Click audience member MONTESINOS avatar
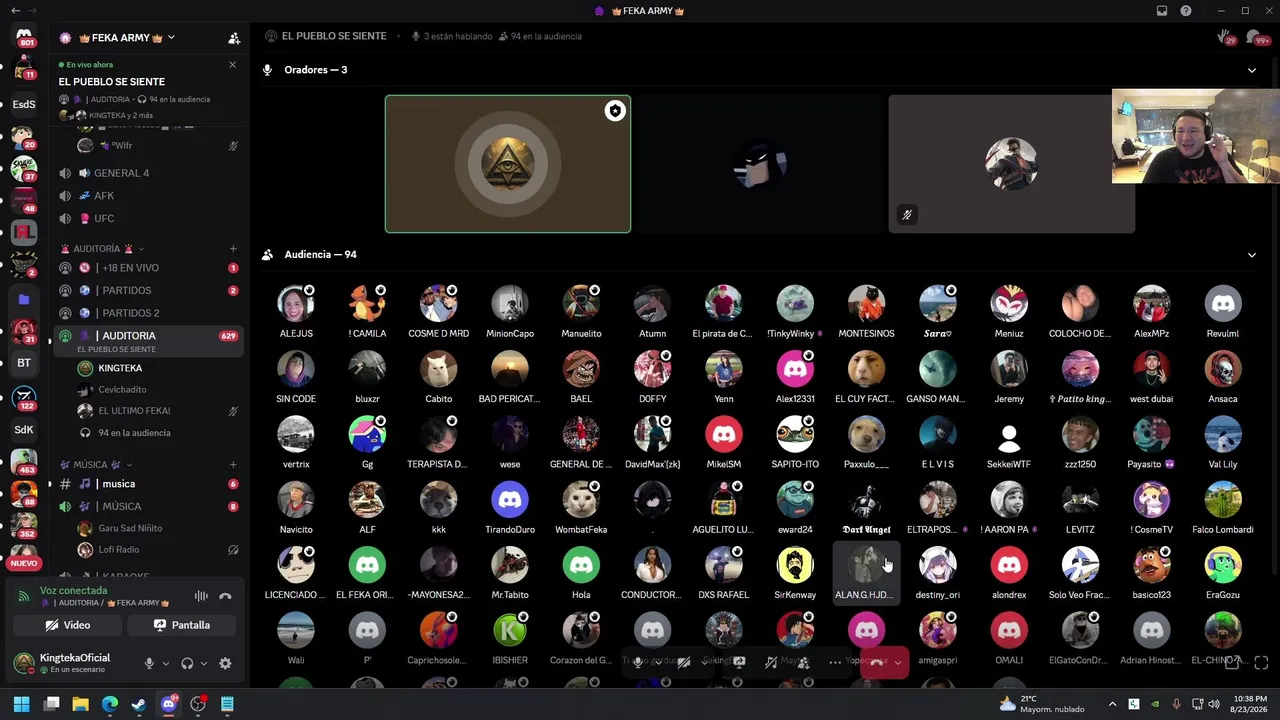 866,303
